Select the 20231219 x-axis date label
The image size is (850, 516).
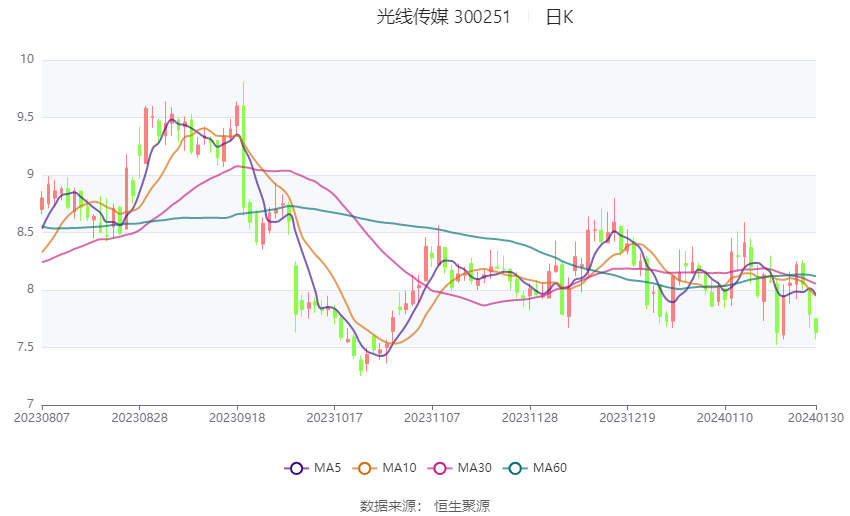[627, 418]
